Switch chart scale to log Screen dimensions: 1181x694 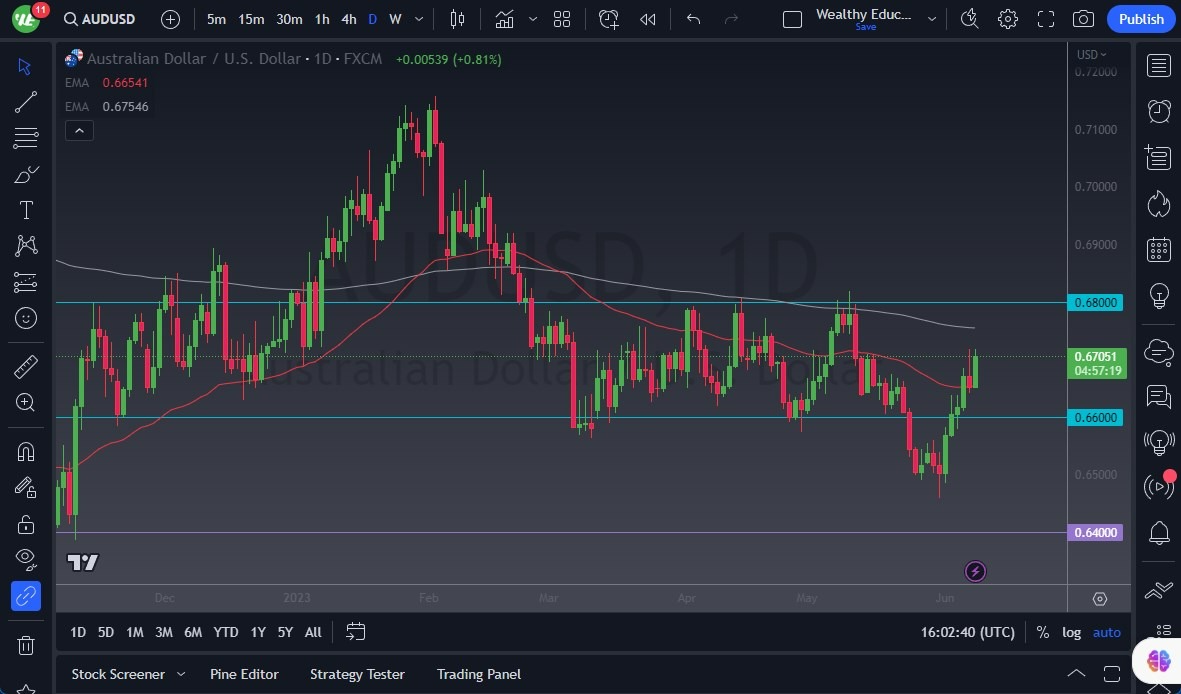(x=1071, y=631)
